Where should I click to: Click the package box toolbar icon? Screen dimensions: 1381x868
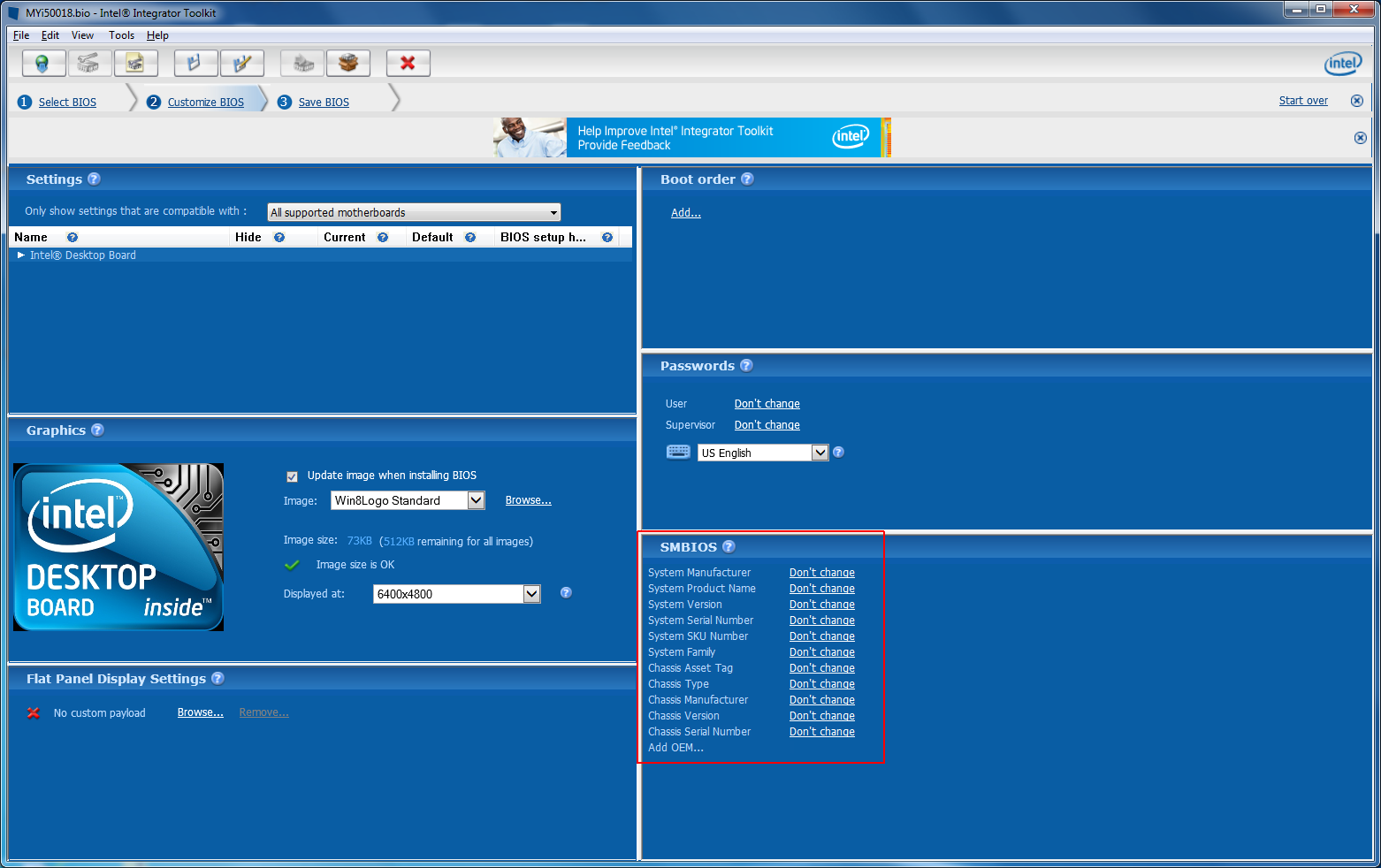(x=347, y=64)
